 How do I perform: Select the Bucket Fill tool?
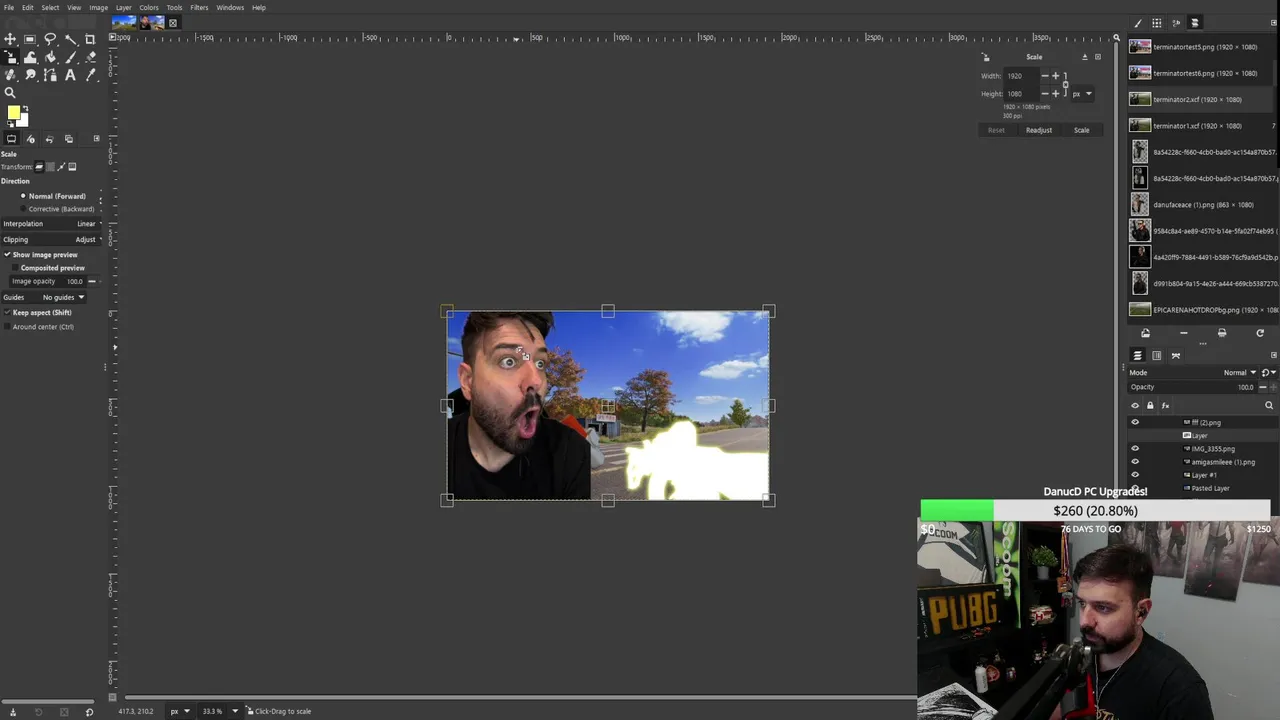tap(50, 57)
